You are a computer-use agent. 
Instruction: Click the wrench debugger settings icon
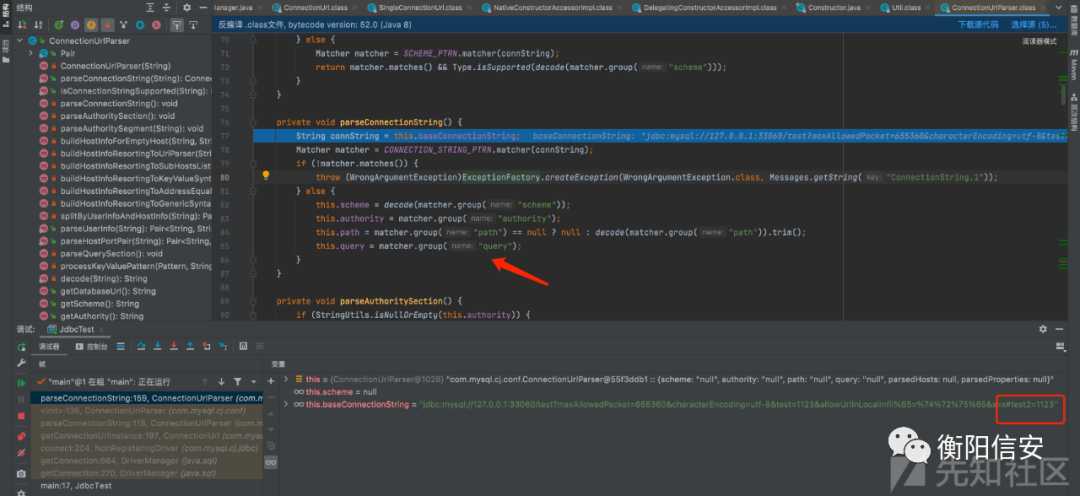(21, 363)
